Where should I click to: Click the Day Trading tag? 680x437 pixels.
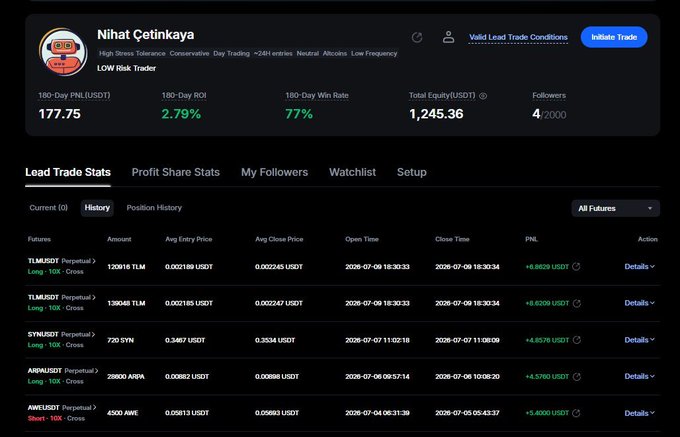click(231, 53)
